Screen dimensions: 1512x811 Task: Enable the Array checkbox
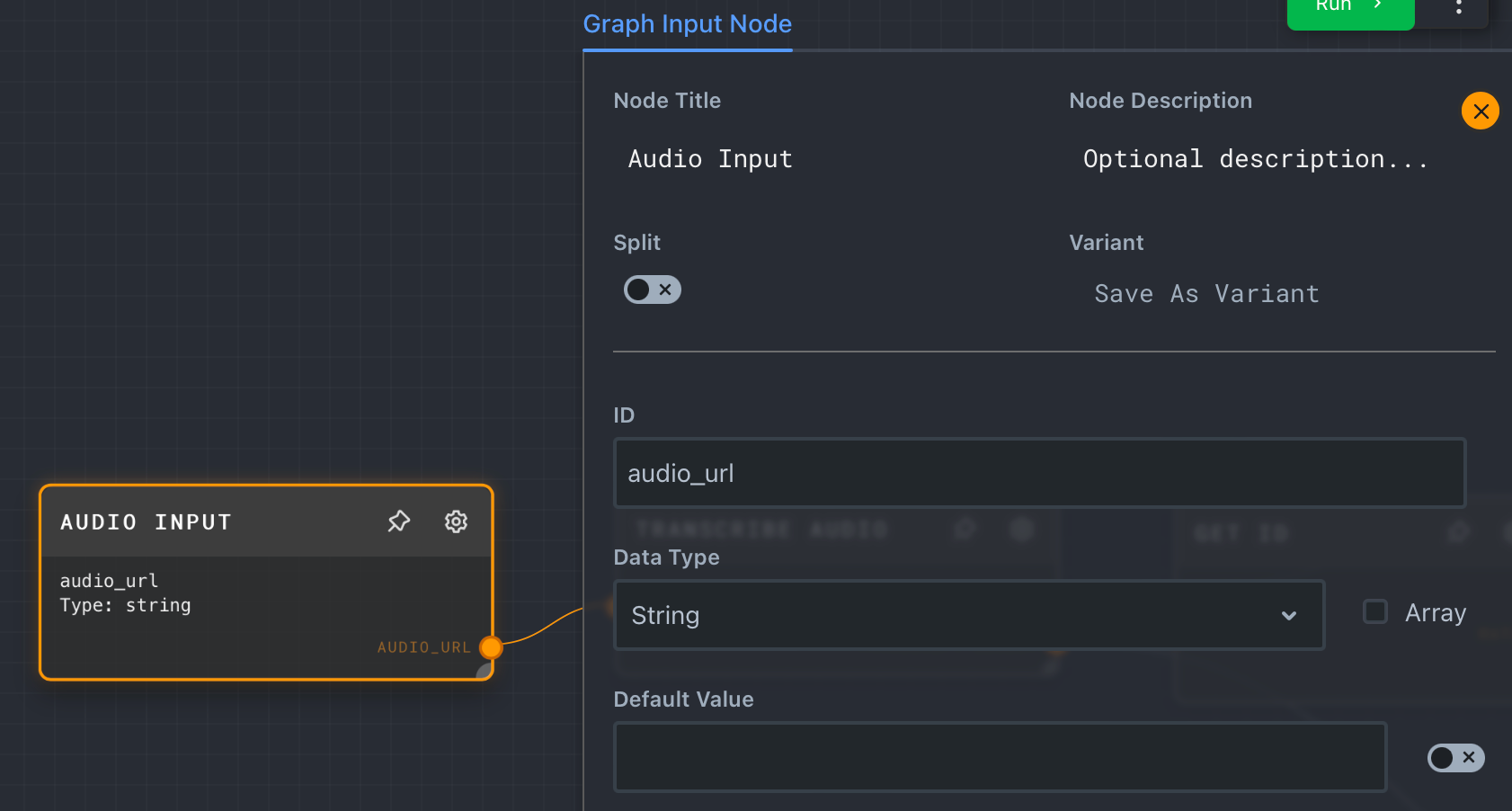1375,611
